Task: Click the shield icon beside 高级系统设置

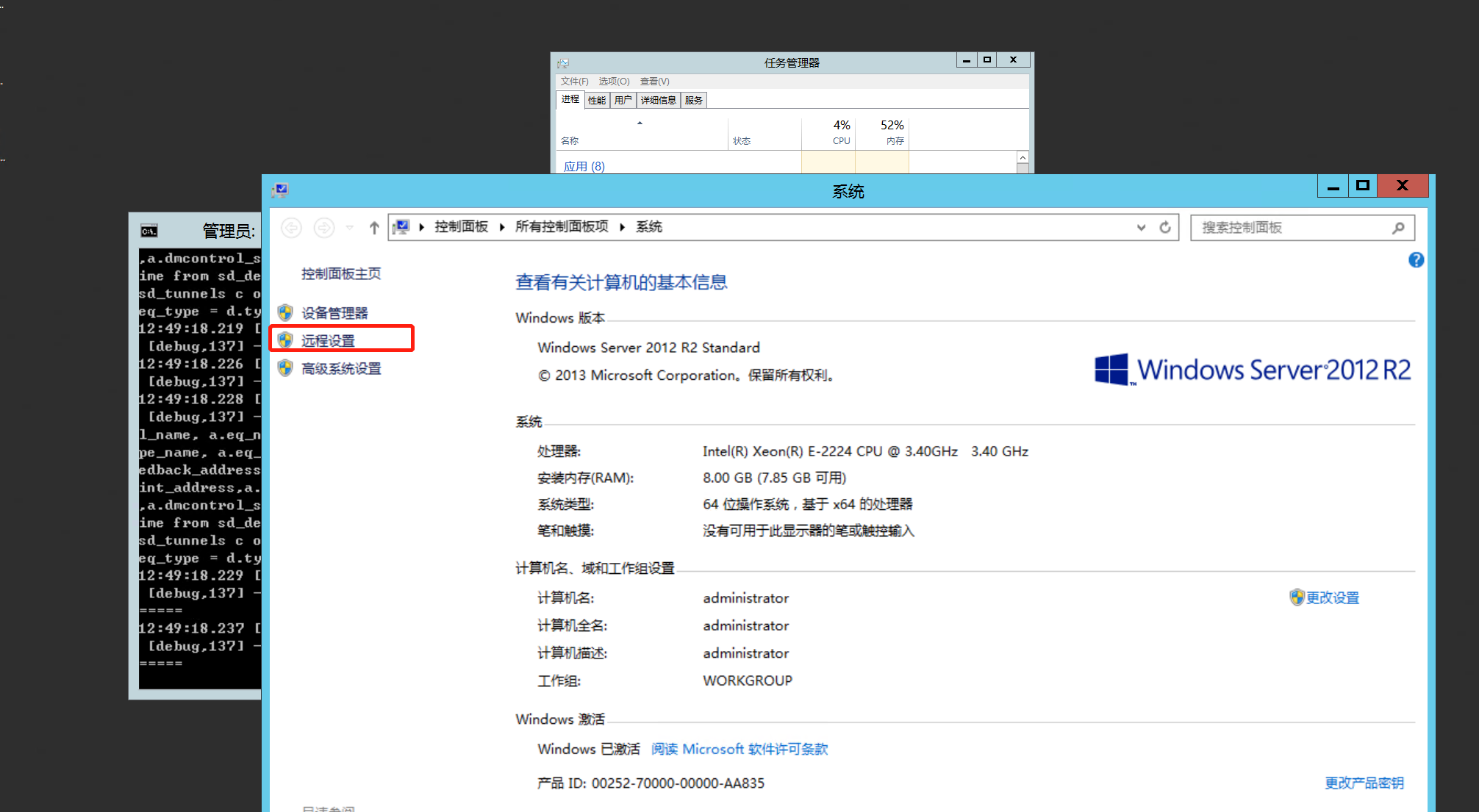Action: pyautogui.click(x=286, y=368)
